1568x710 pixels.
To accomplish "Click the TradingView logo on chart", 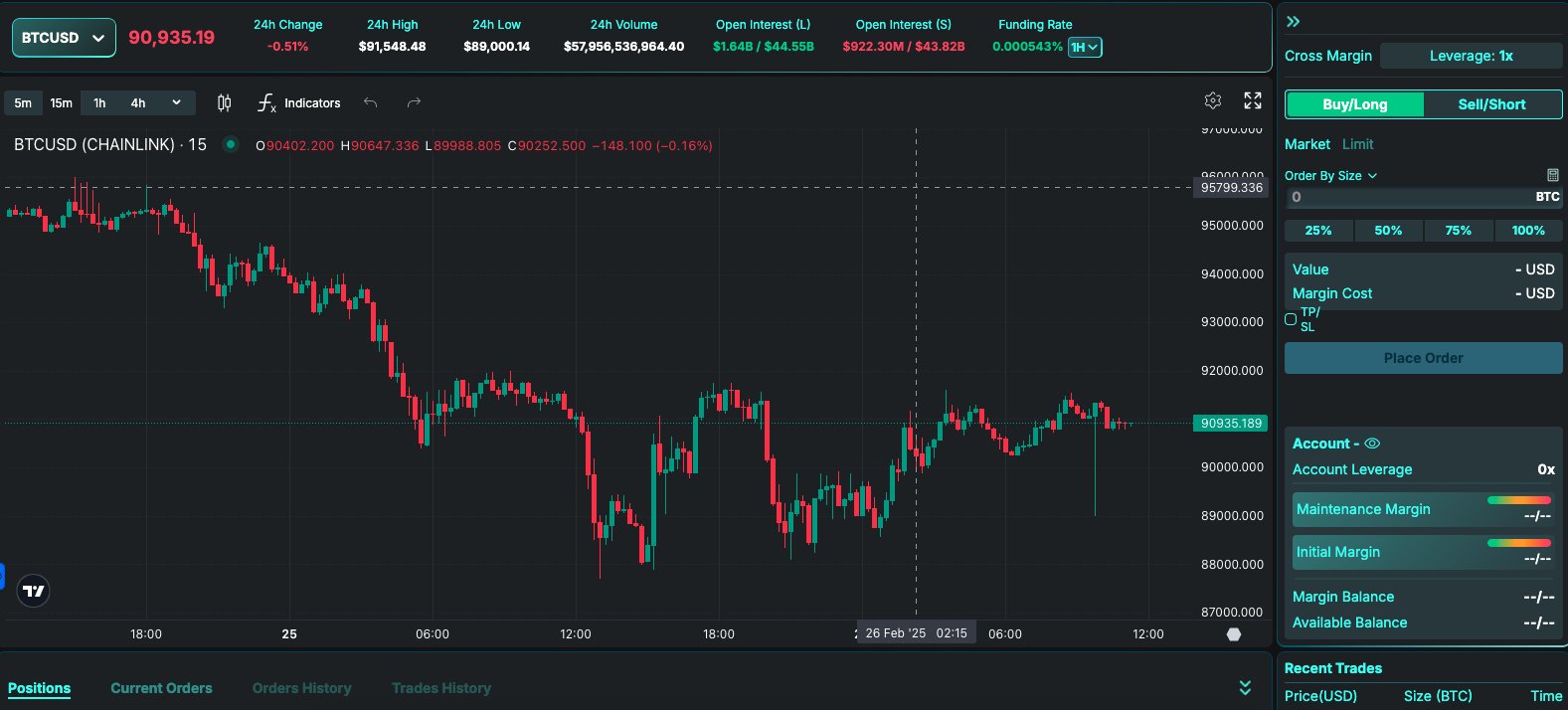I will point(34,591).
